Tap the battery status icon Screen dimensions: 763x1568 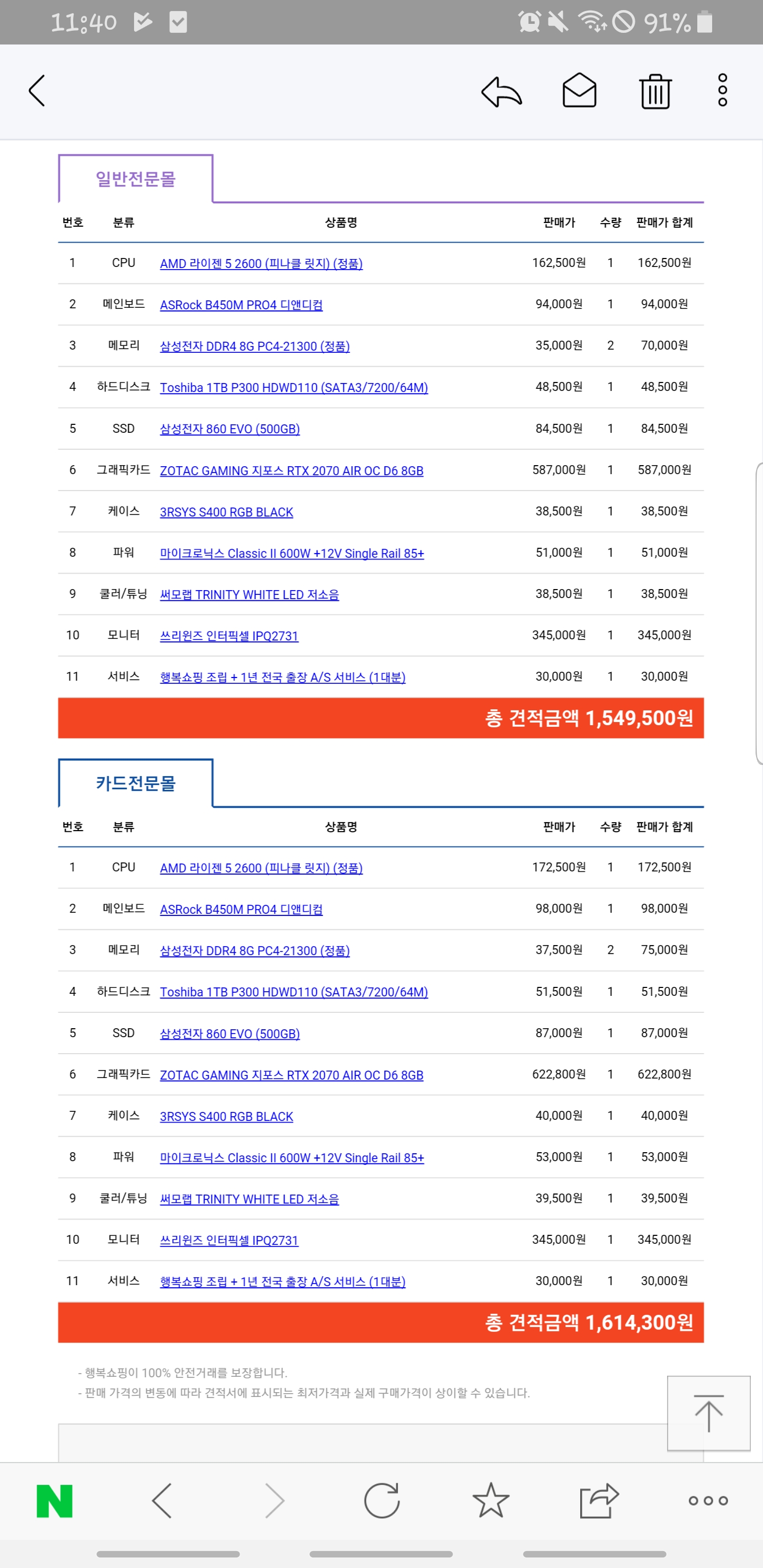[705, 22]
